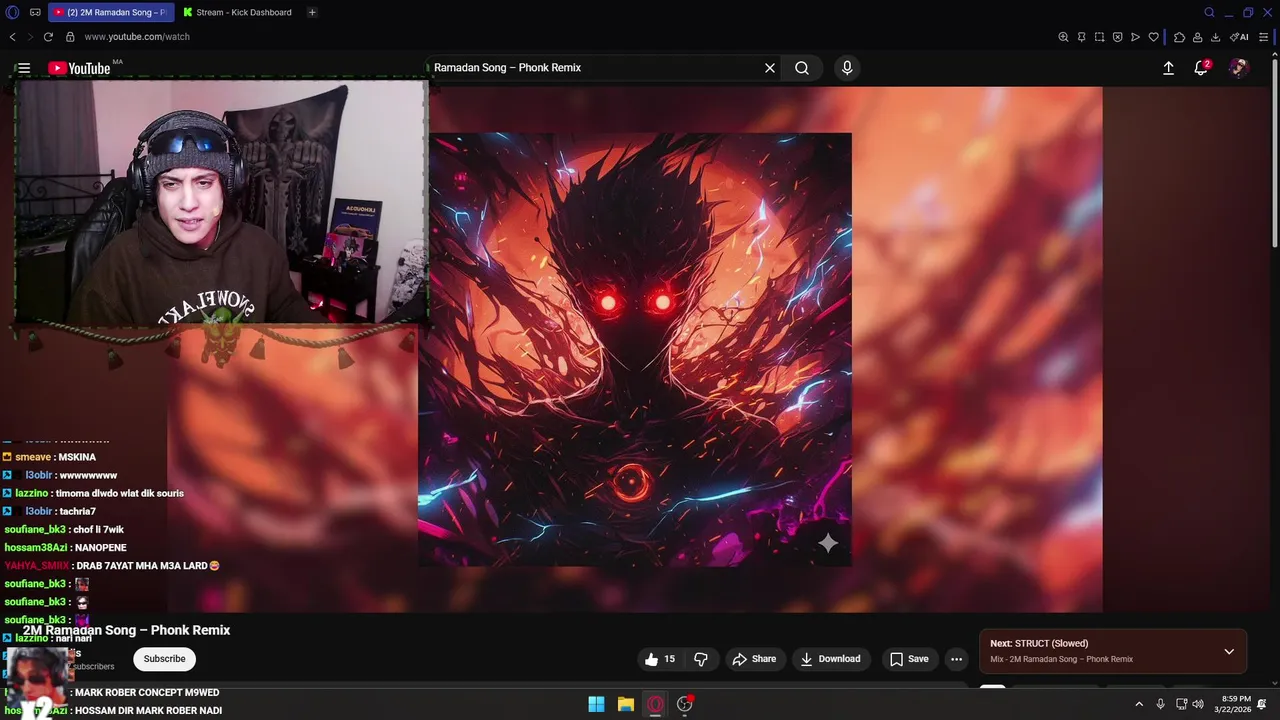Screen dimensions: 1280x720
Task: Show site security lock information
Action: point(70,37)
